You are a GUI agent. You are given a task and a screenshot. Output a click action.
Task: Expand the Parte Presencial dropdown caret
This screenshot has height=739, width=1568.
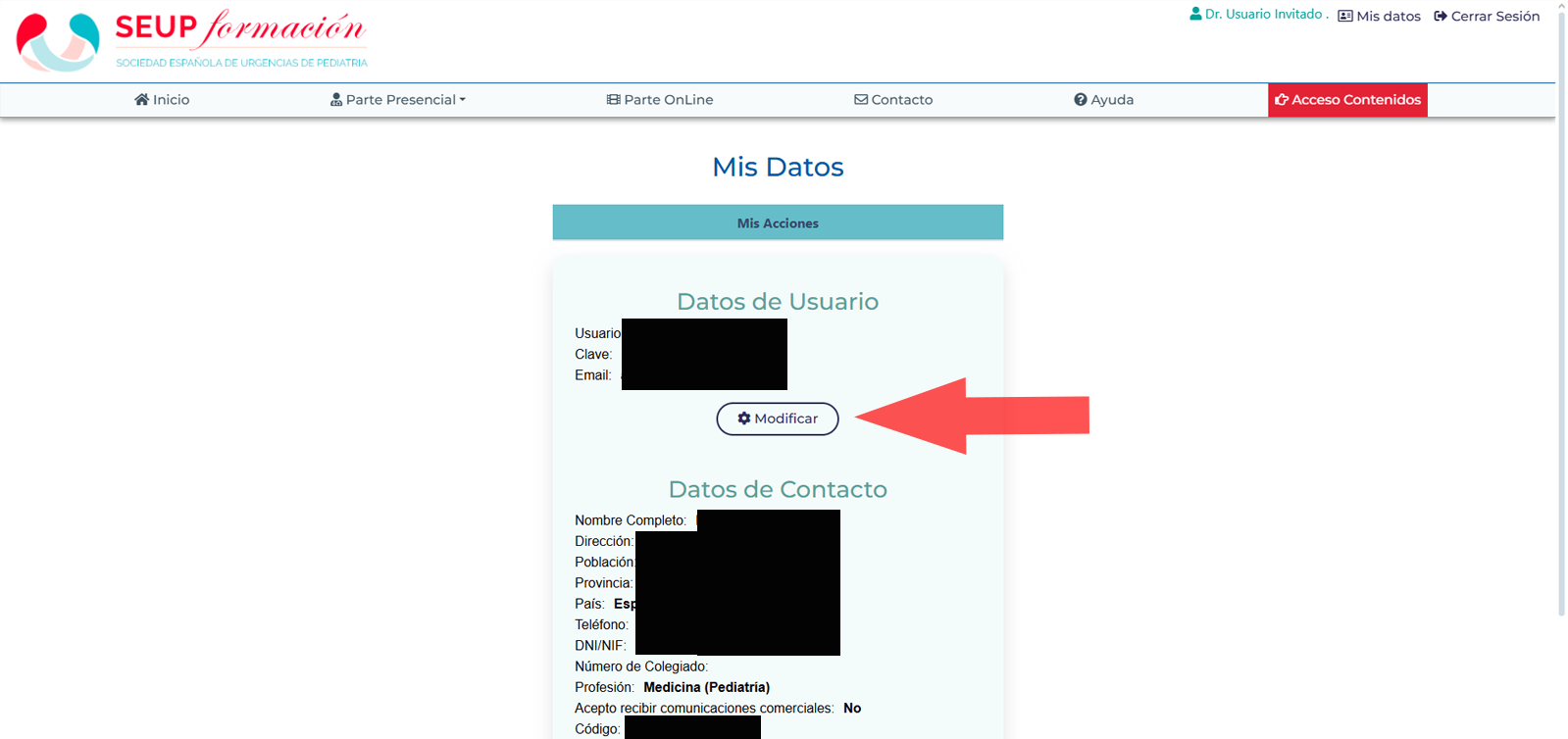(463, 100)
